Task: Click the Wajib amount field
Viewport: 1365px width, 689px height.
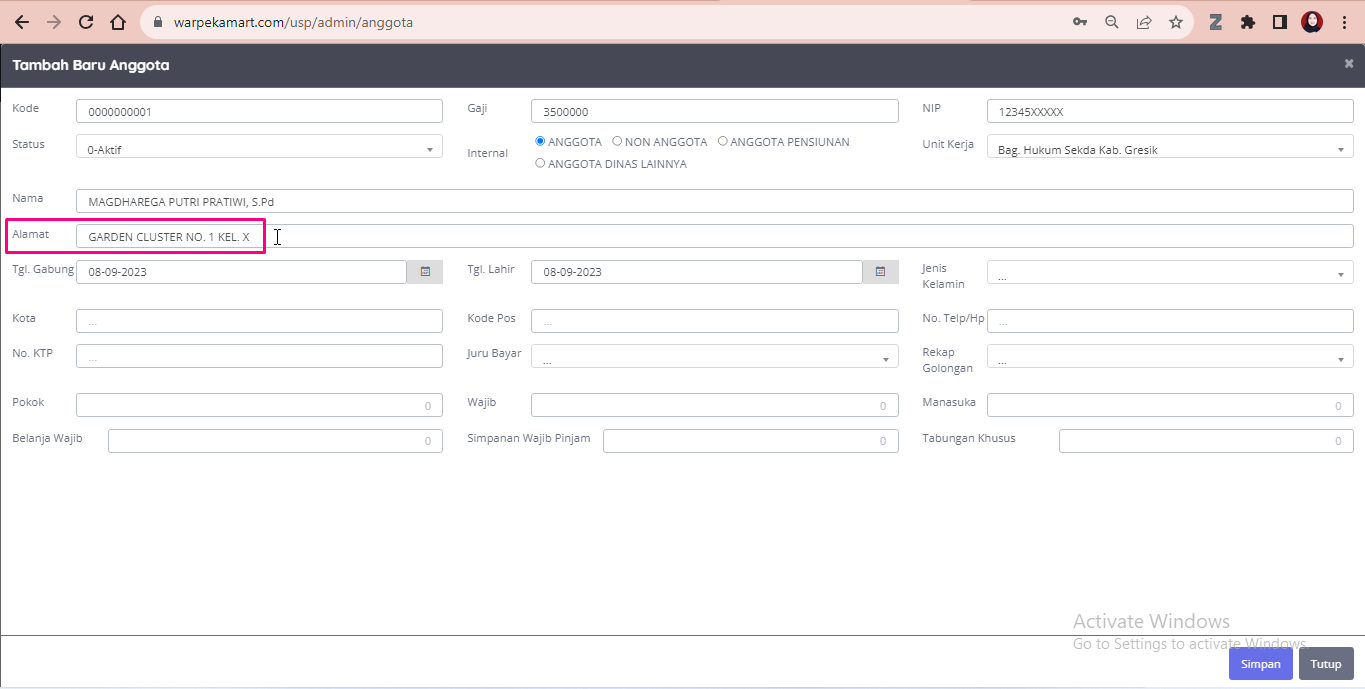Action: tap(715, 405)
